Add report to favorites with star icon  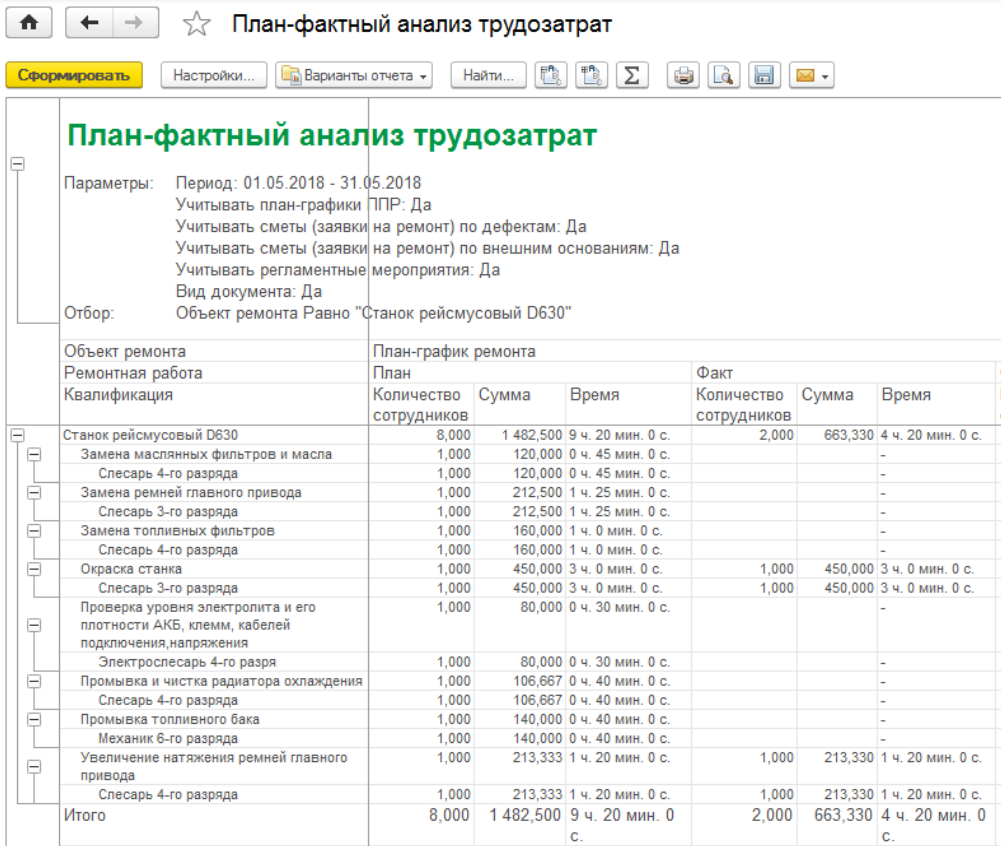[196, 24]
